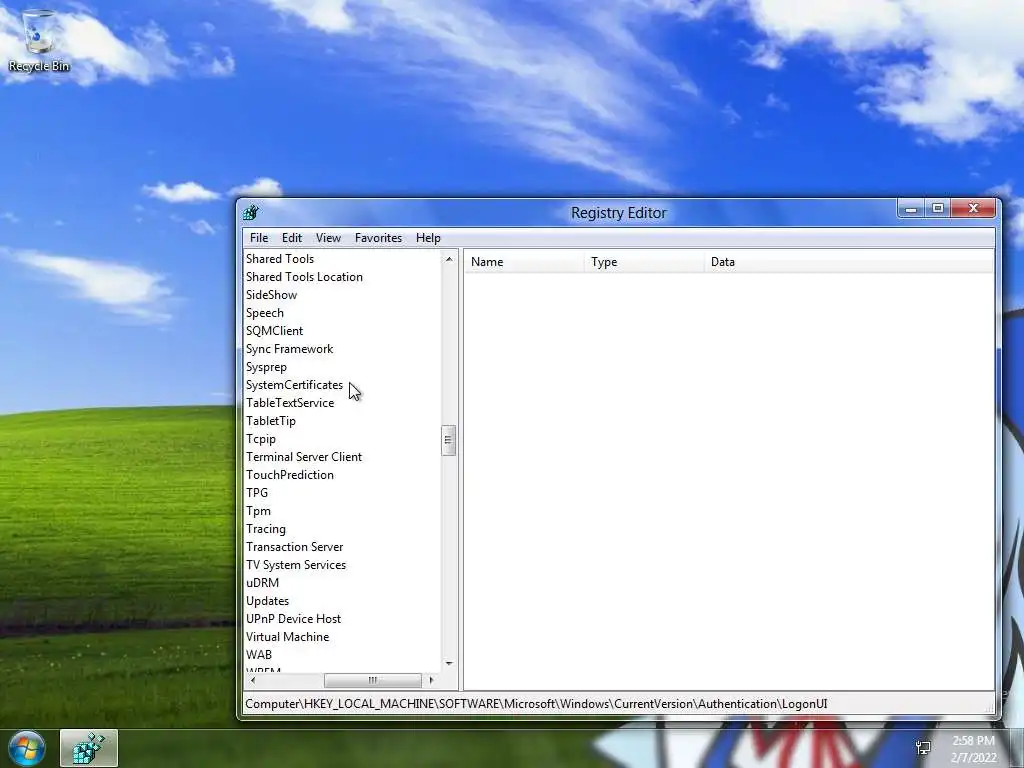The width and height of the screenshot is (1024, 768).
Task: Select the Sysprep key
Action: click(x=266, y=367)
